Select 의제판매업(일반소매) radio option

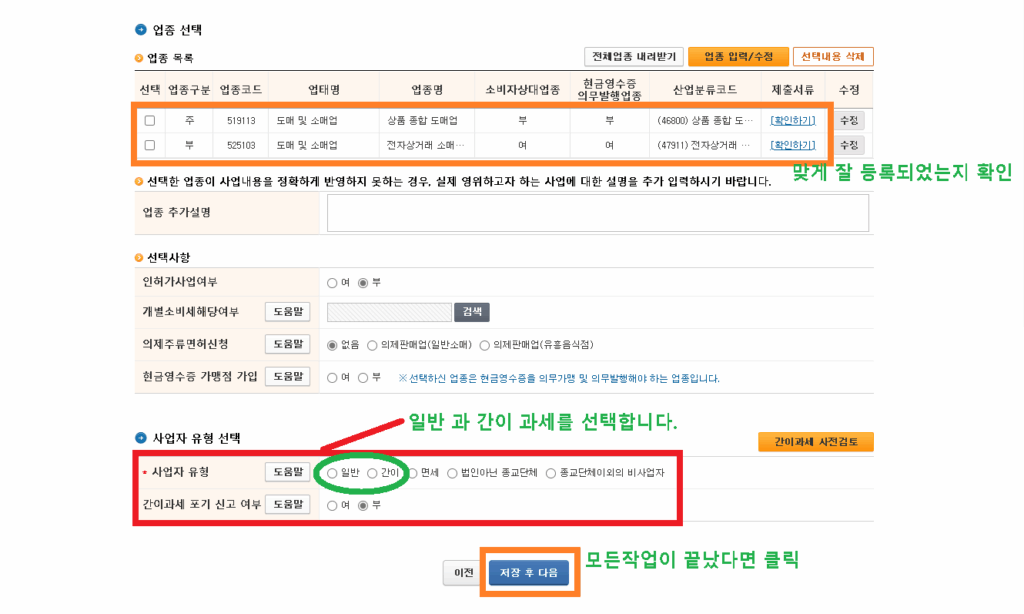coord(373,345)
